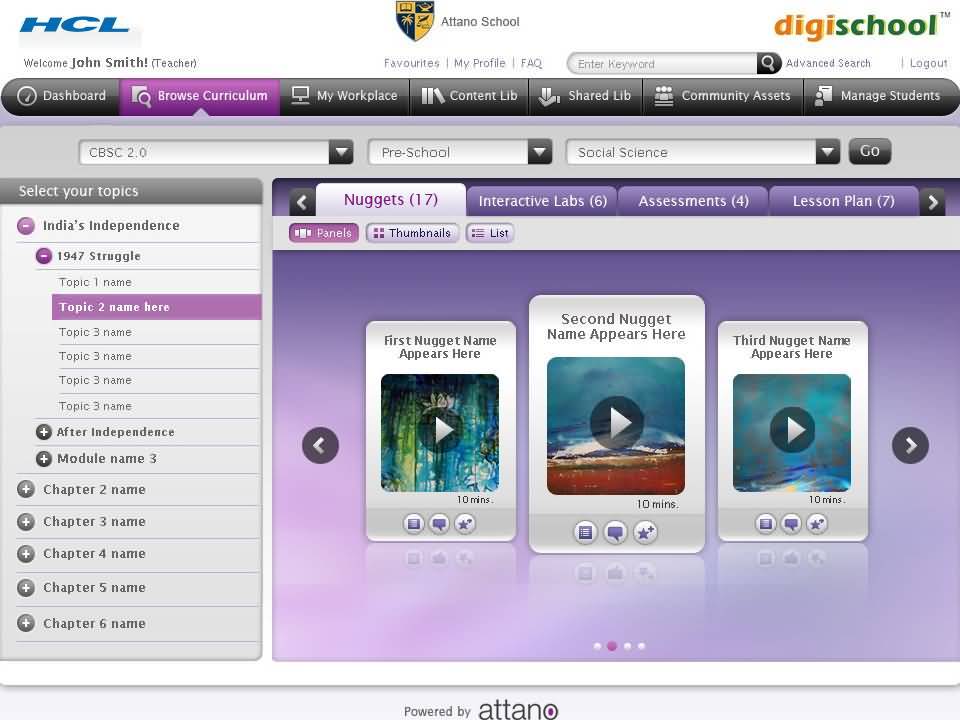This screenshot has height=720, width=960.
Task: Click comment icon under Second Nugget
Action: point(616,533)
